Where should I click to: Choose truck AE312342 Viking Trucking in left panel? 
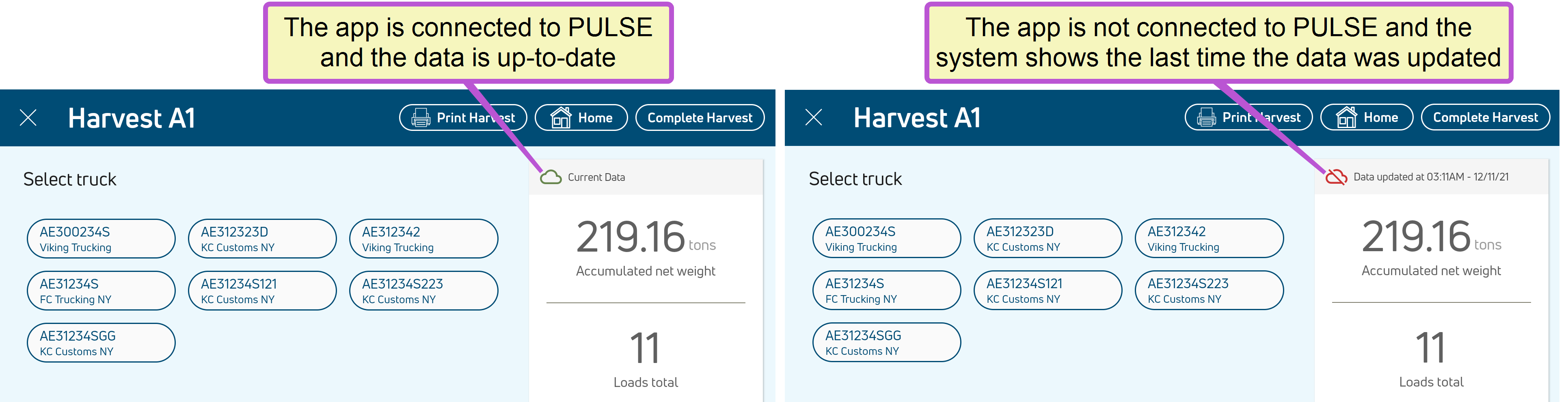pos(423,239)
